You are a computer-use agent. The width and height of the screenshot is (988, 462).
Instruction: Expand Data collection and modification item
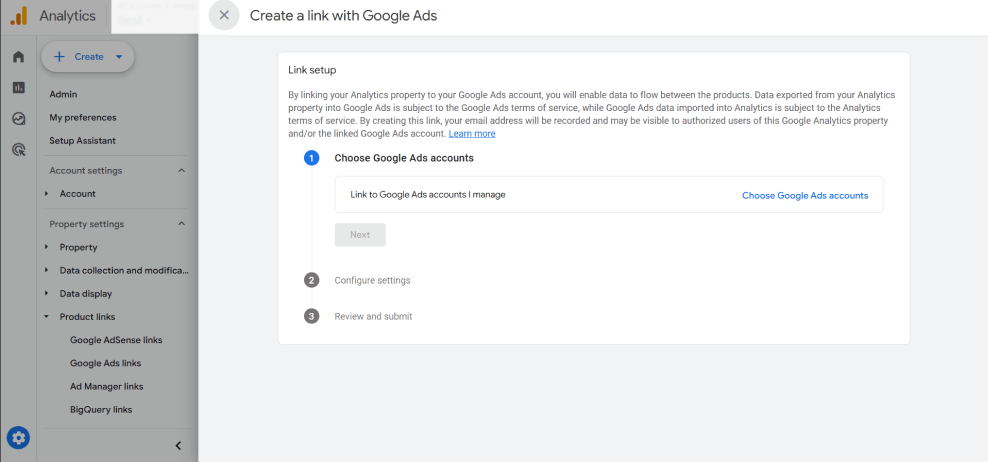click(47, 270)
